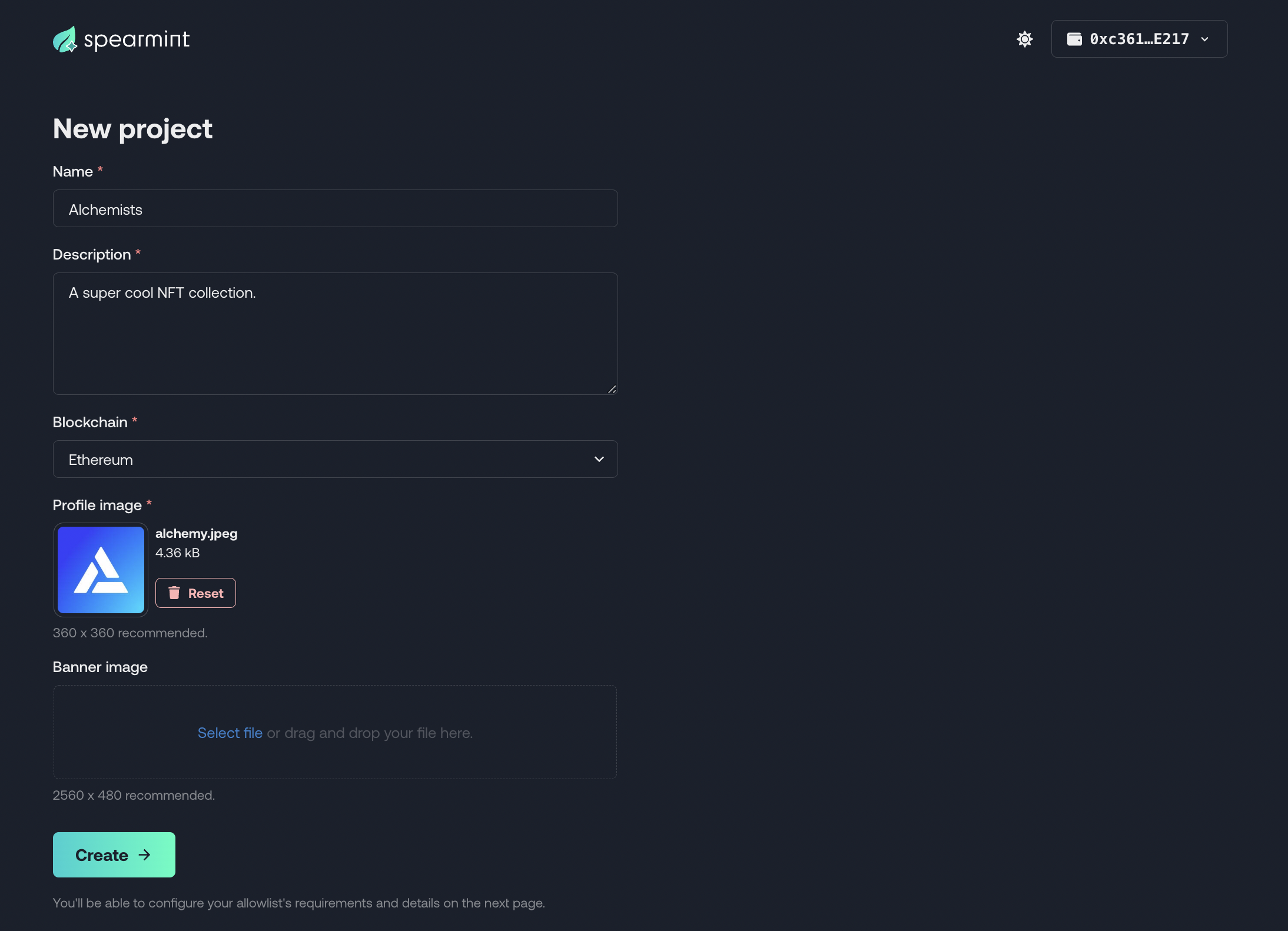This screenshot has width=1288, height=931.
Task: Open the Blockchain Ethereum dropdown
Action: [335, 459]
